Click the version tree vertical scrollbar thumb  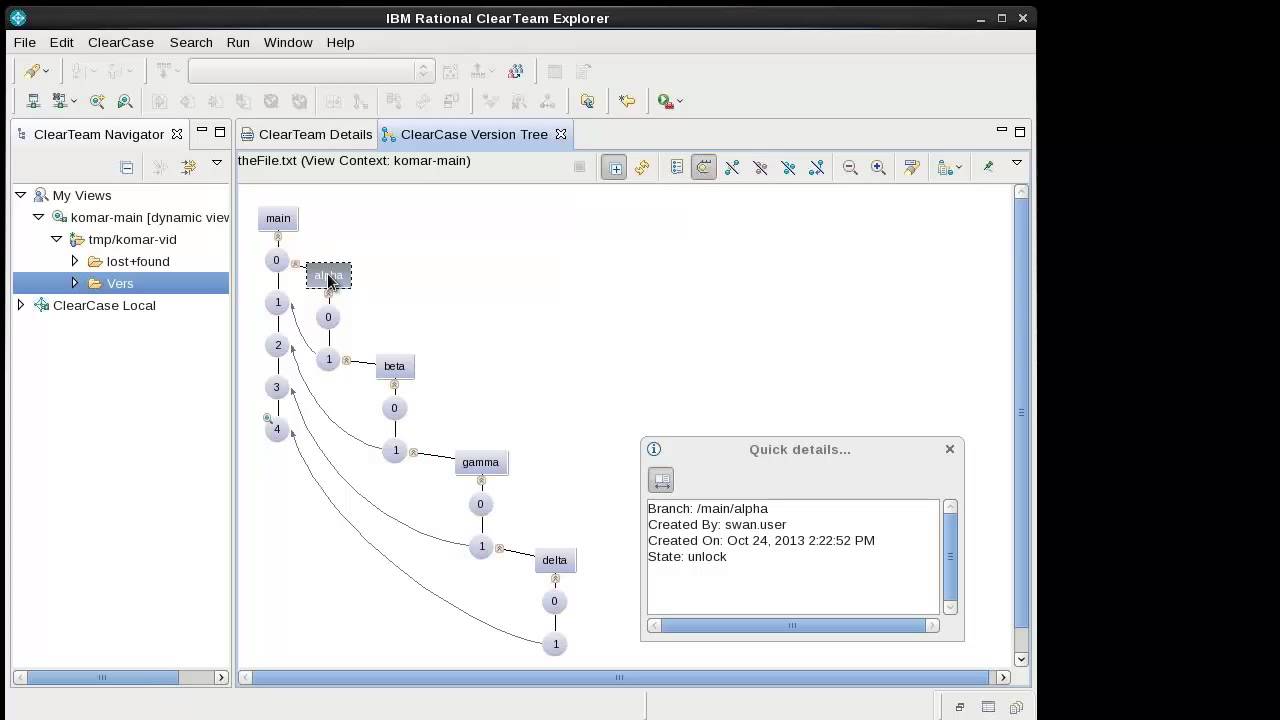pyautogui.click(x=1021, y=412)
